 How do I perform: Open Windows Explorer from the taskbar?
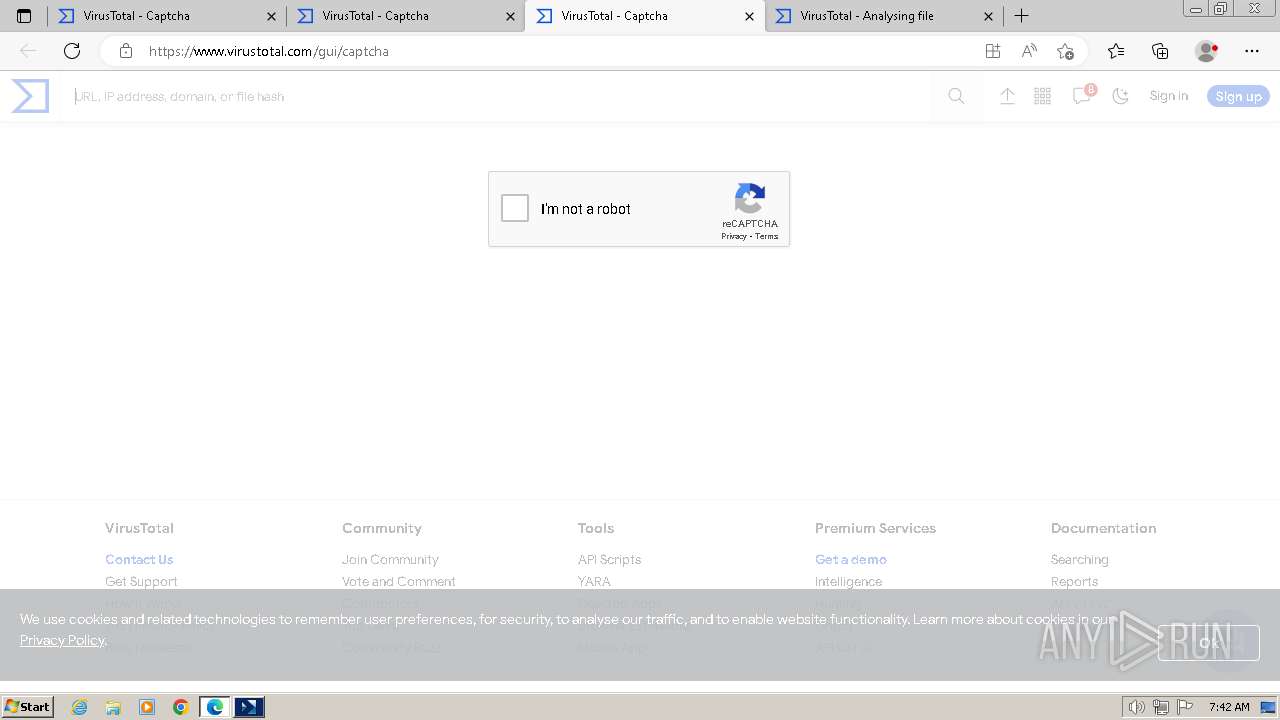tap(113, 707)
